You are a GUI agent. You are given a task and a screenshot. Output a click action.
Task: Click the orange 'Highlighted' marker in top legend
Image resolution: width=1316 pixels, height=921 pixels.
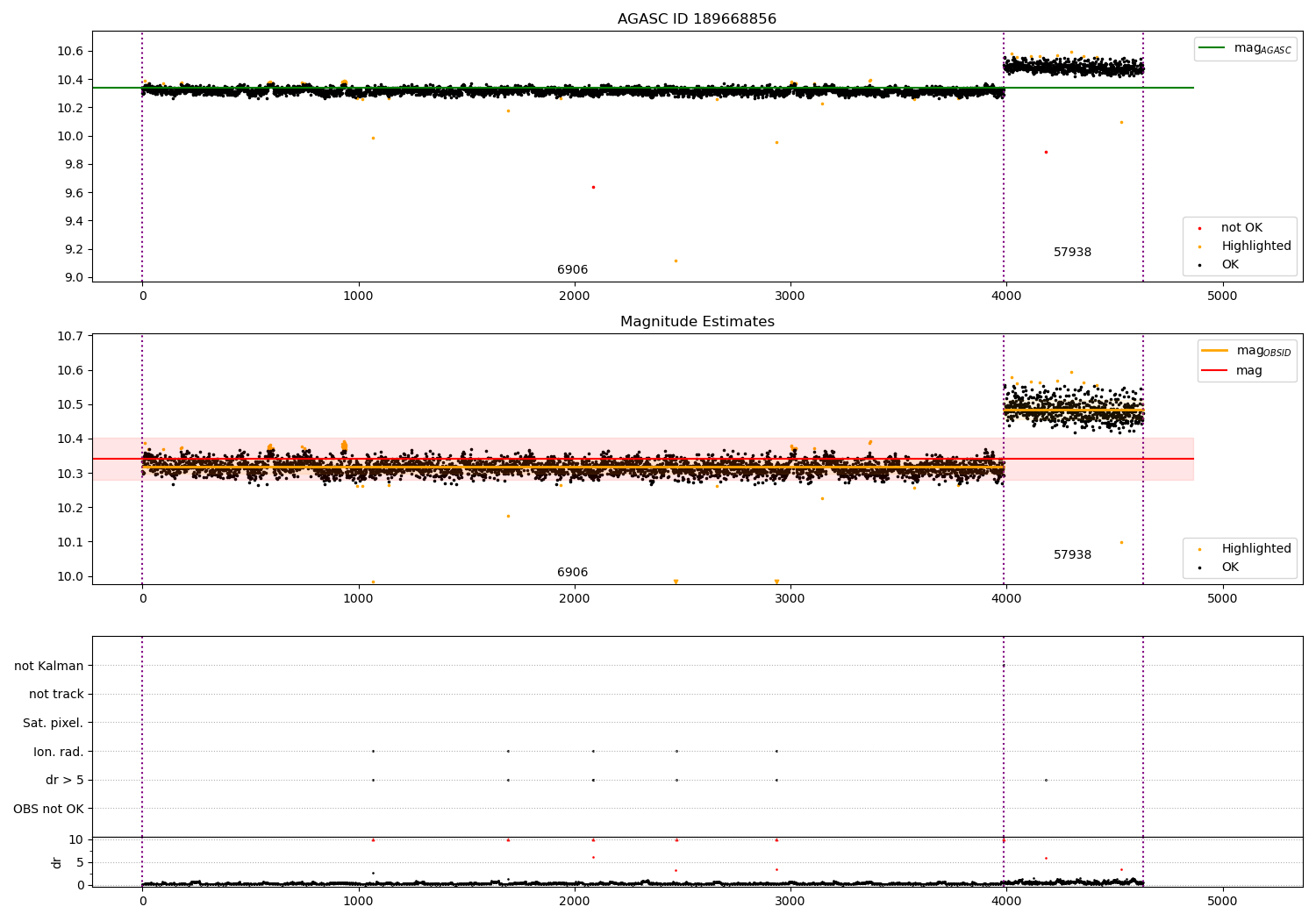[1199, 246]
